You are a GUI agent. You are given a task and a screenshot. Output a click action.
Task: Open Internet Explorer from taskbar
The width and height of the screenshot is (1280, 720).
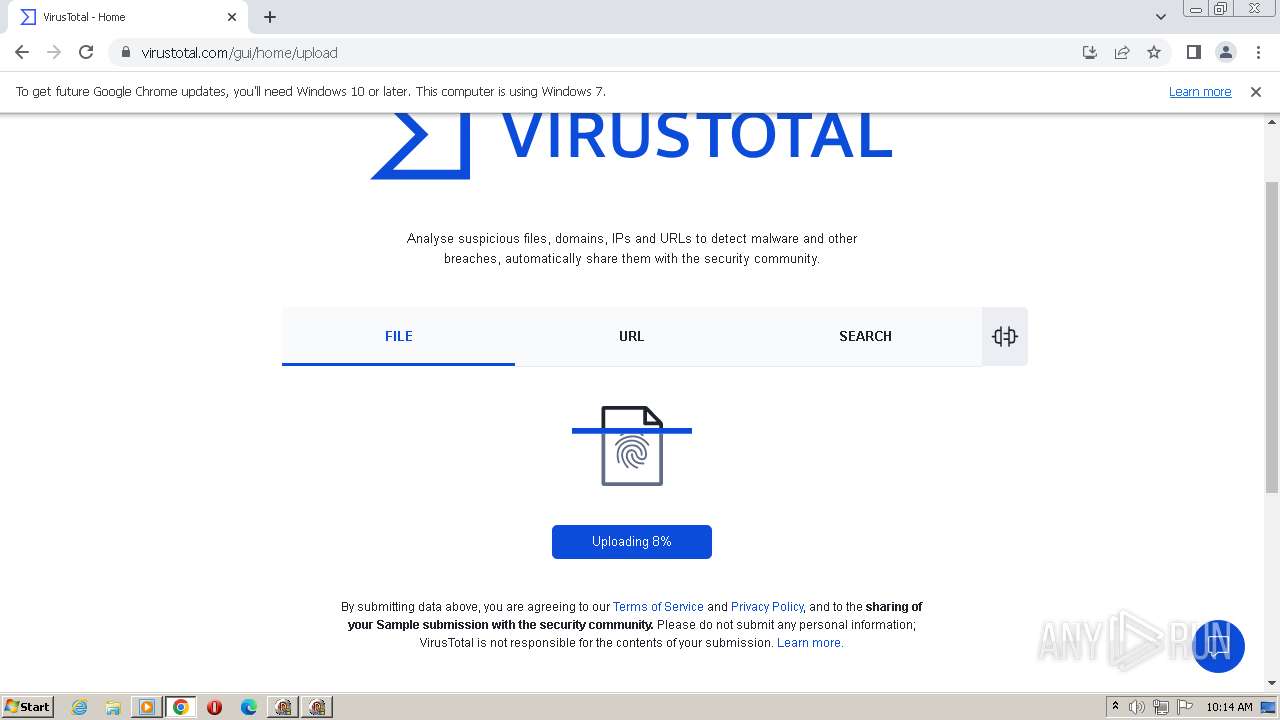click(x=79, y=707)
